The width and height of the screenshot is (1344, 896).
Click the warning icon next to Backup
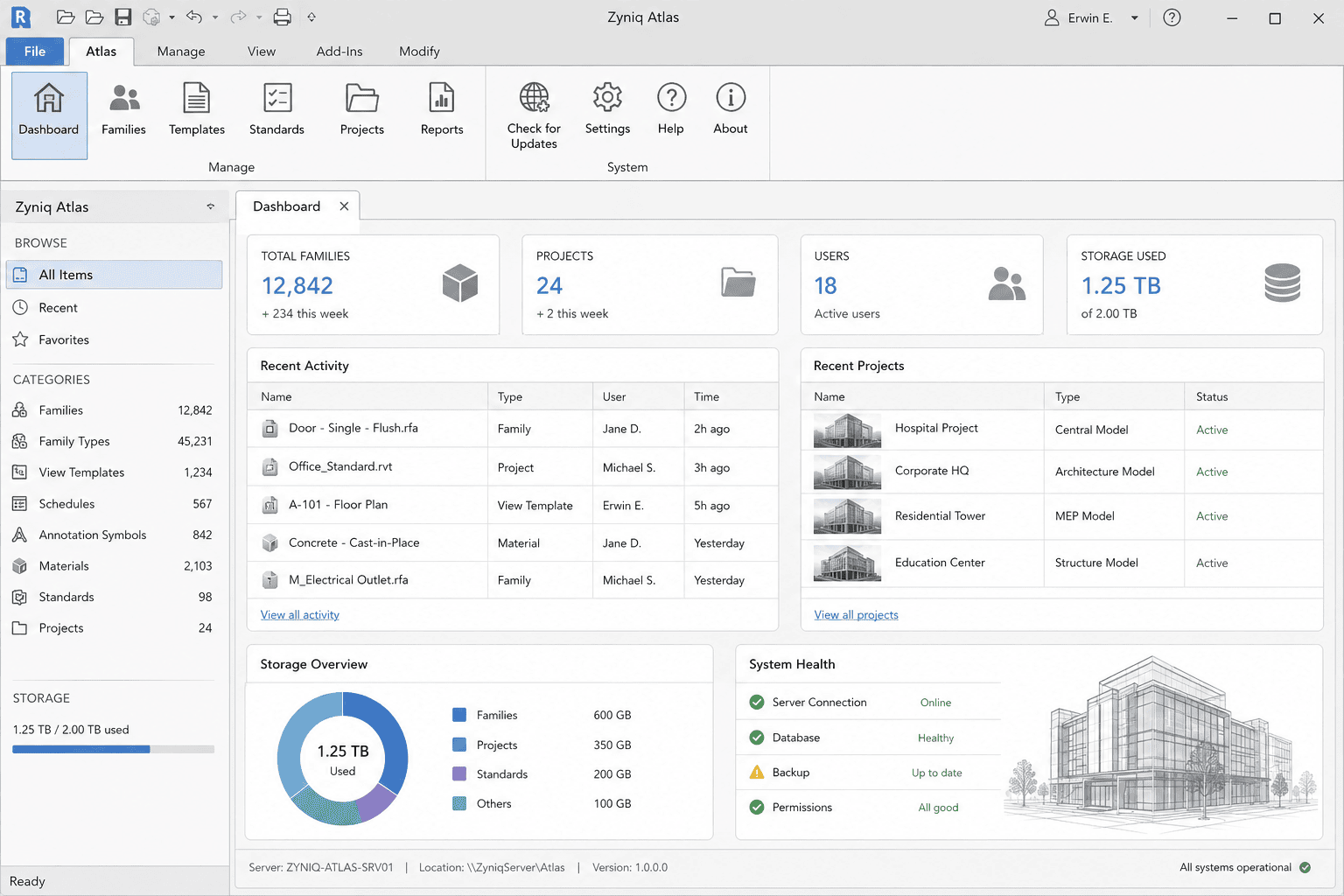click(x=757, y=773)
